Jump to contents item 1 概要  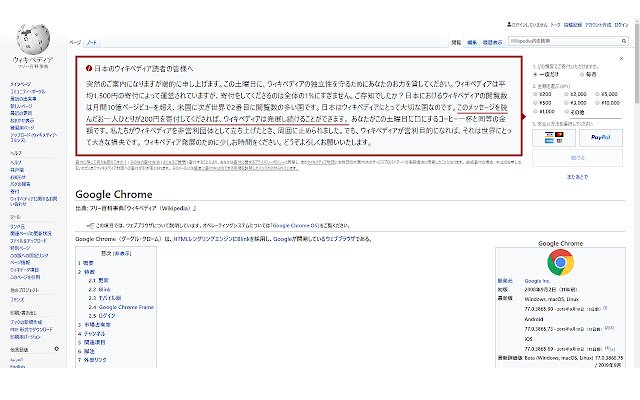click(x=86, y=263)
